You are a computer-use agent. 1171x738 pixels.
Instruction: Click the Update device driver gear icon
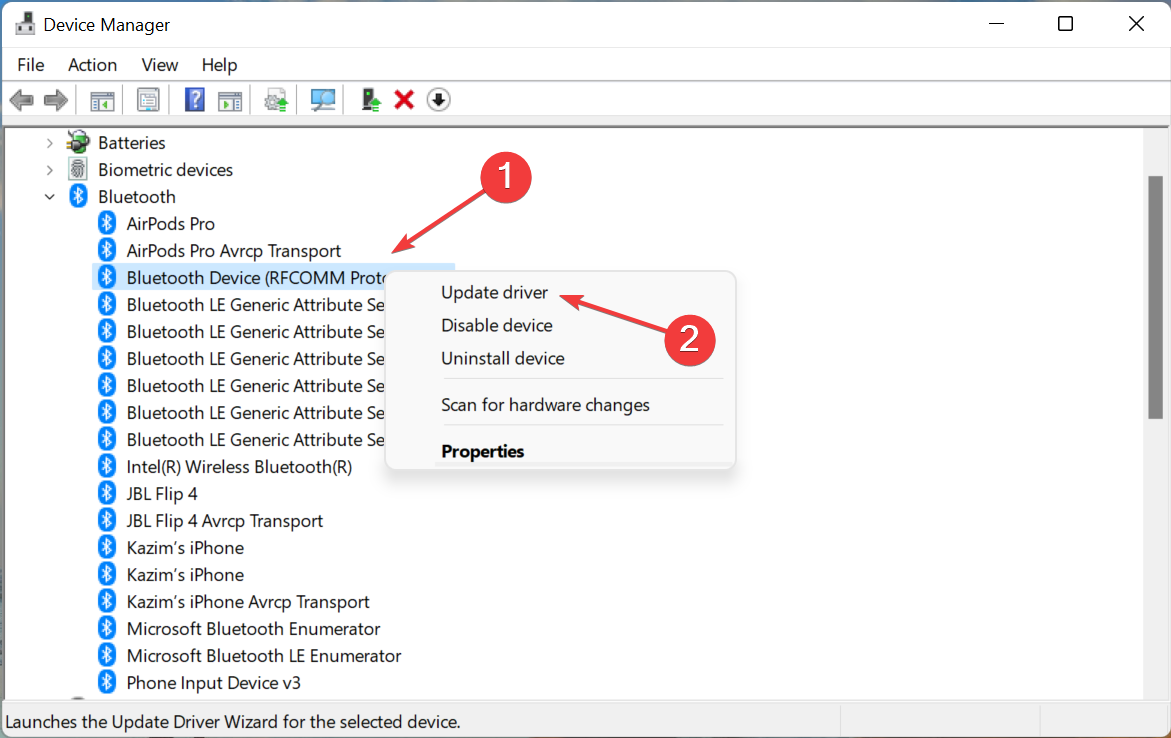276,99
